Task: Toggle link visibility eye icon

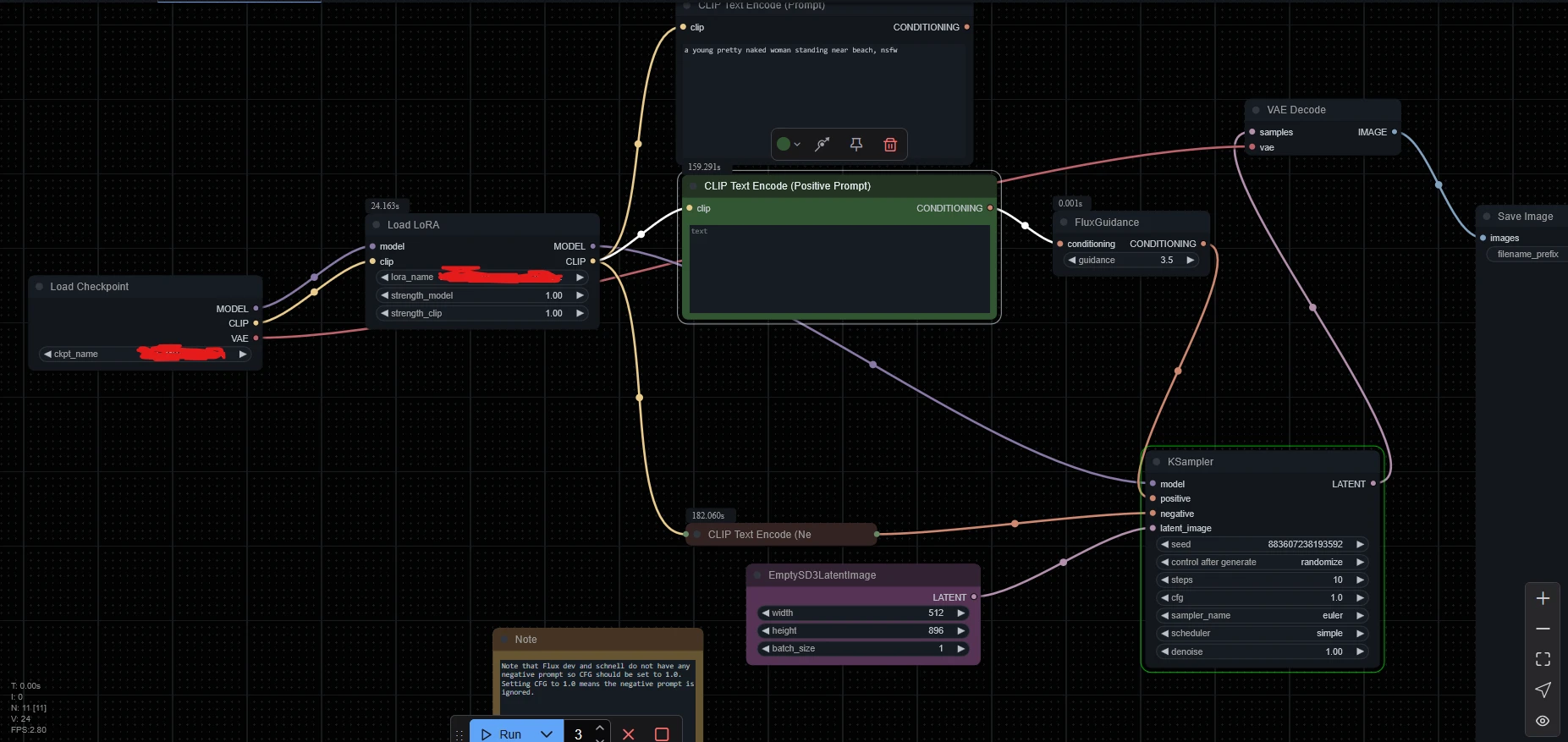Action: coord(1543,721)
